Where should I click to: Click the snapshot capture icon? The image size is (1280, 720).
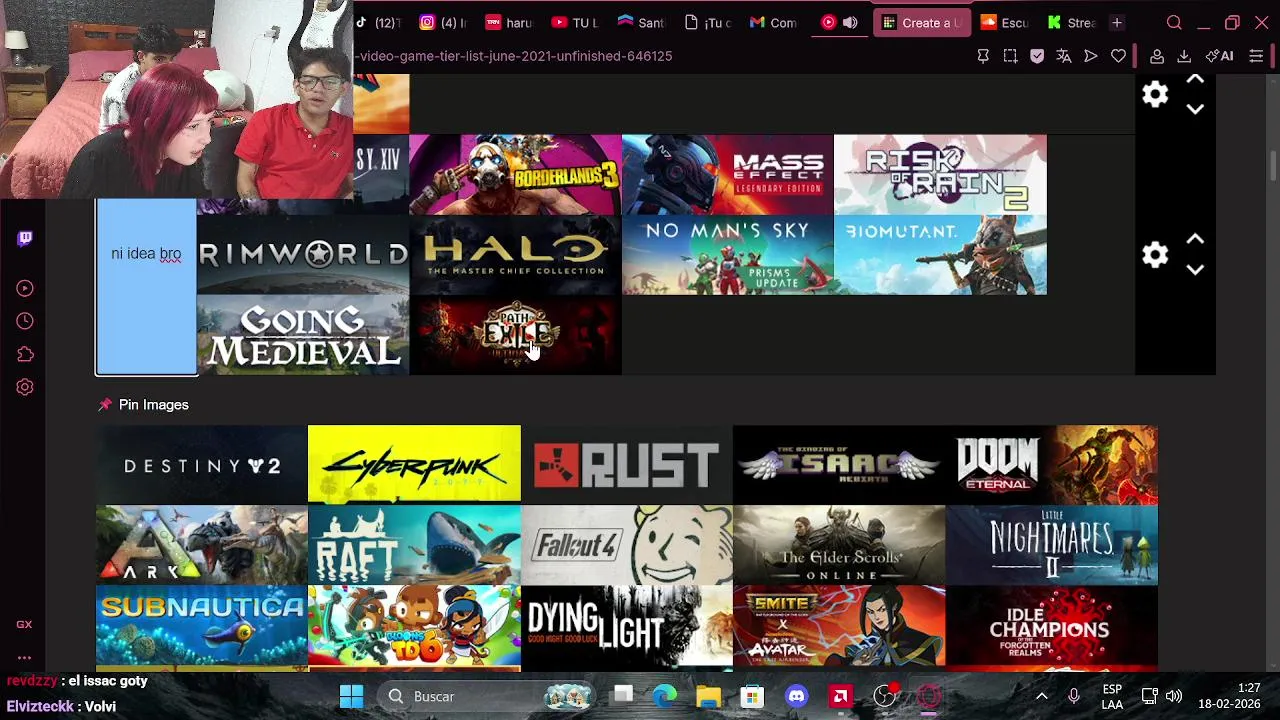pyautogui.click(x=1010, y=56)
